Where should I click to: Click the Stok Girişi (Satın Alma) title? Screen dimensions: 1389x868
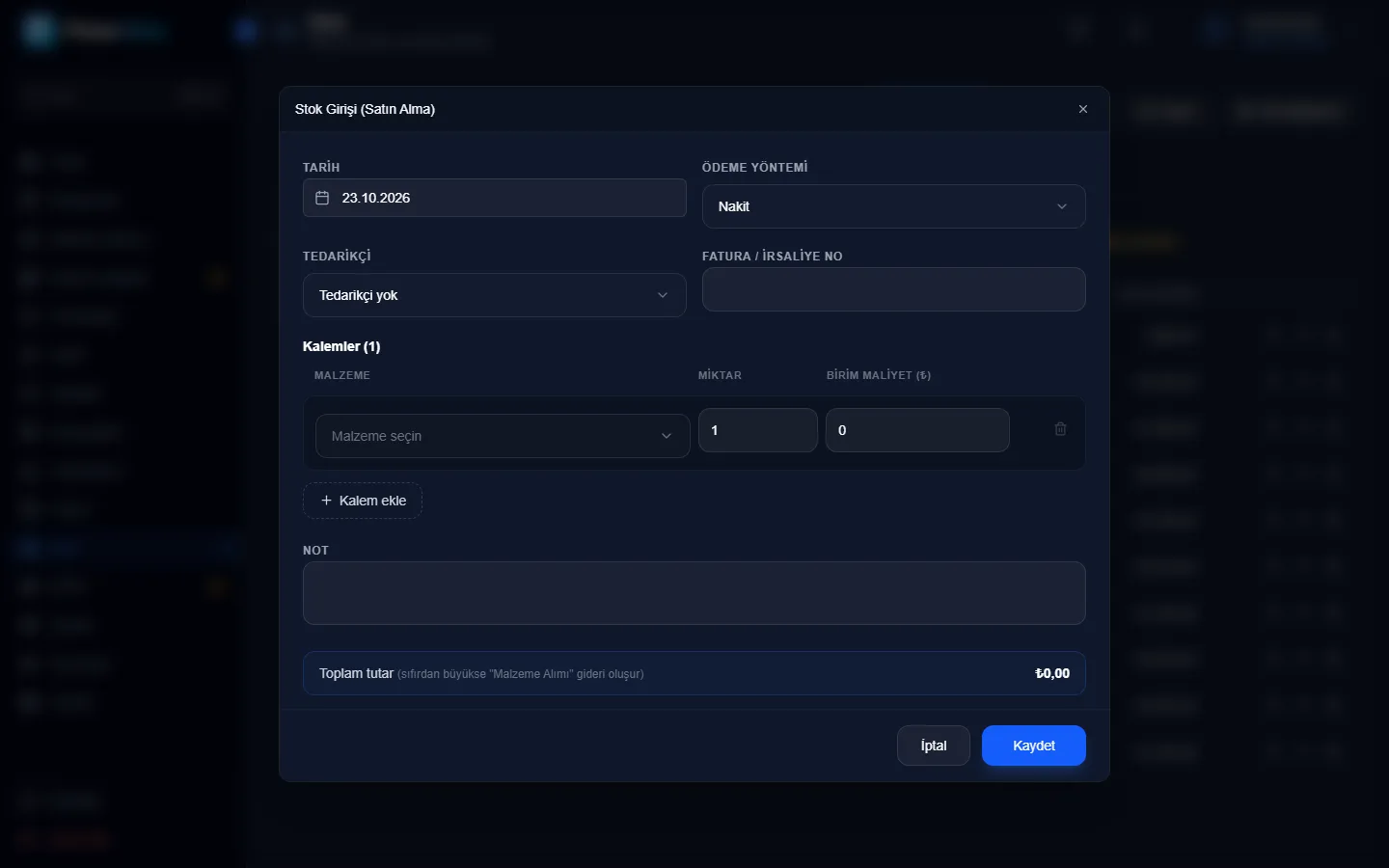click(365, 109)
